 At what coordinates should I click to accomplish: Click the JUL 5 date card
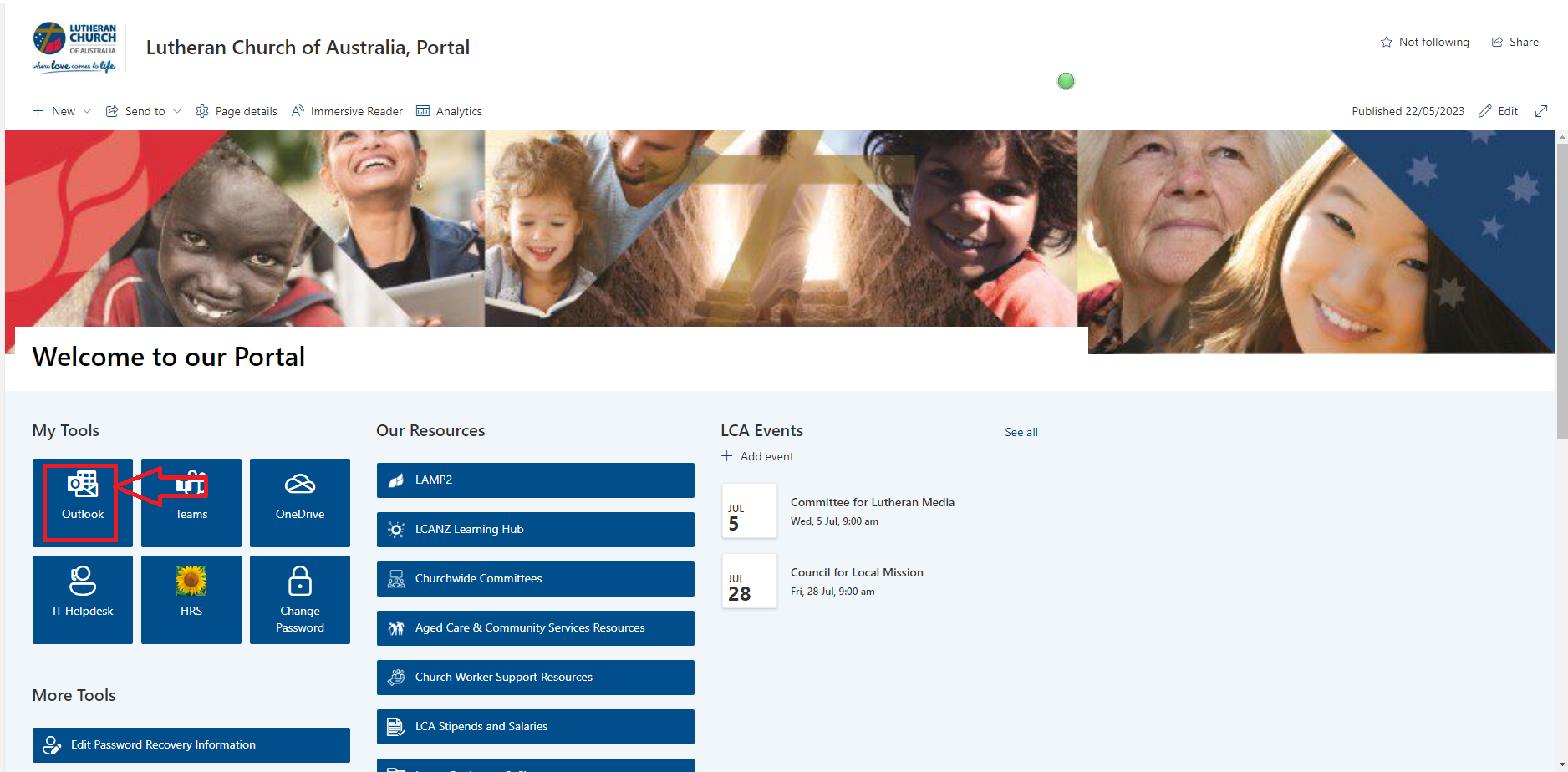(750, 510)
